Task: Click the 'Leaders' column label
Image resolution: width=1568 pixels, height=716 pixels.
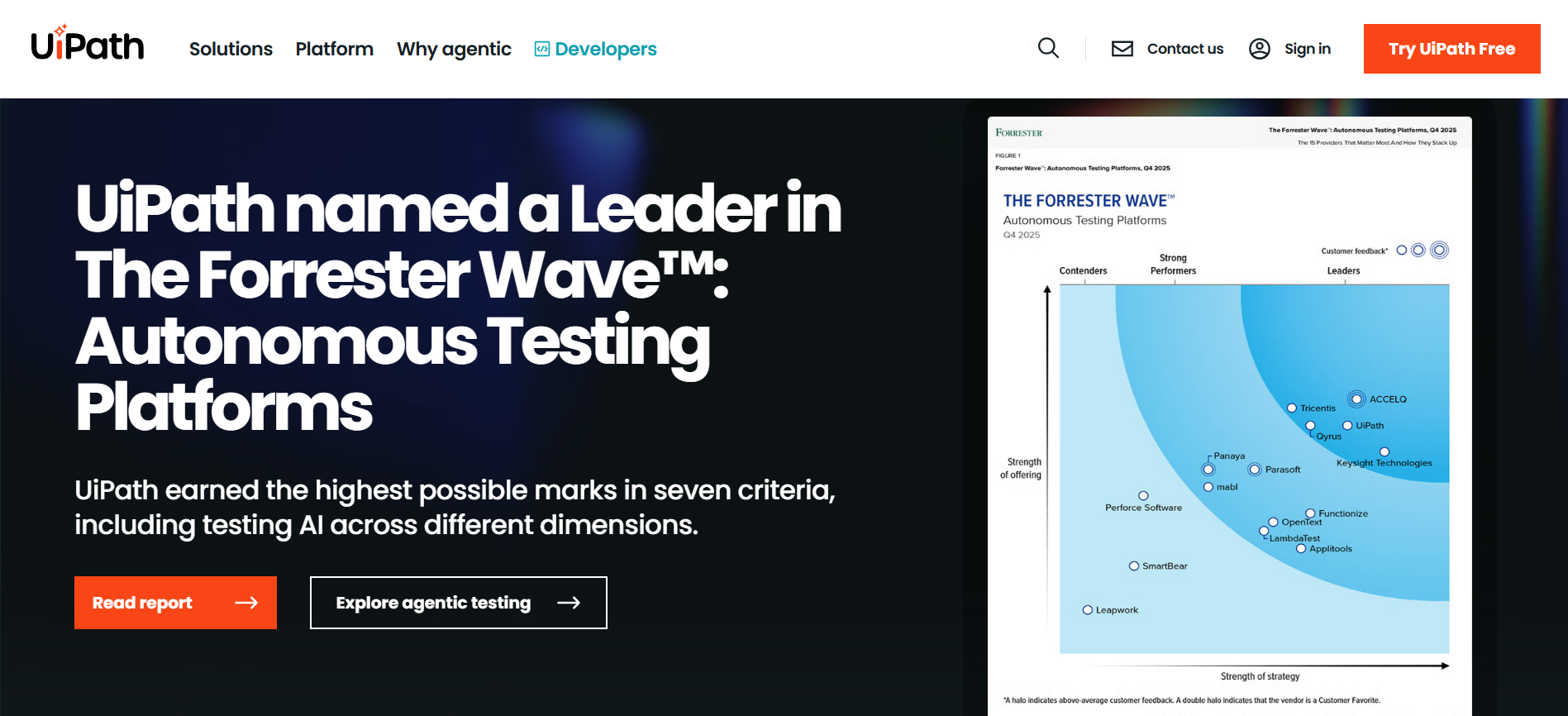Action: [x=1343, y=271]
